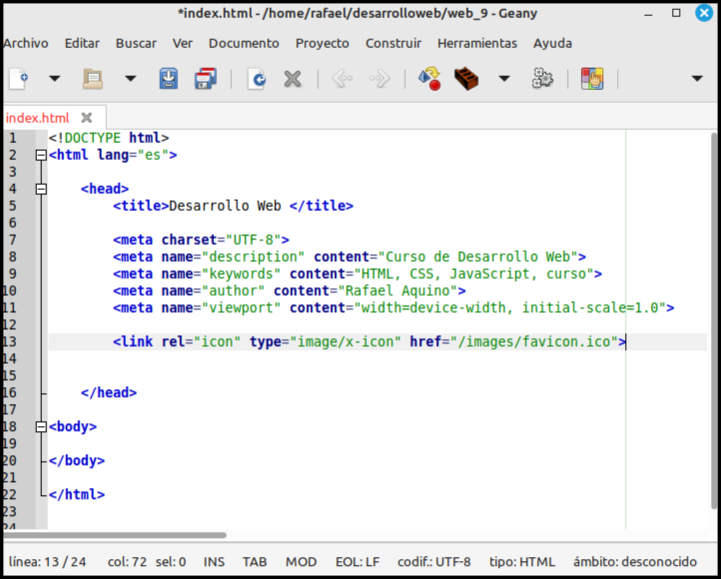Close the Geany window

704,13
